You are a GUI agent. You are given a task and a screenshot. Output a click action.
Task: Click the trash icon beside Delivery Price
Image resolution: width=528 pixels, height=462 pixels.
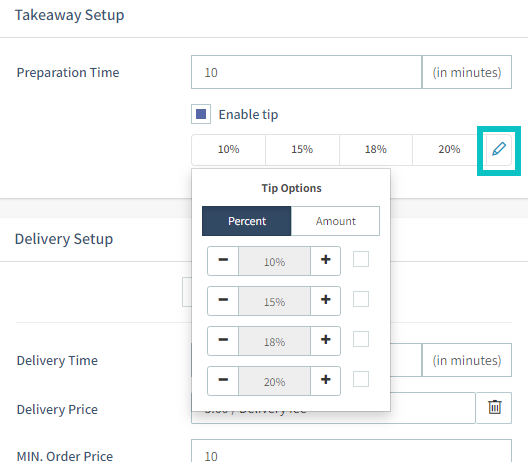(x=494, y=407)
